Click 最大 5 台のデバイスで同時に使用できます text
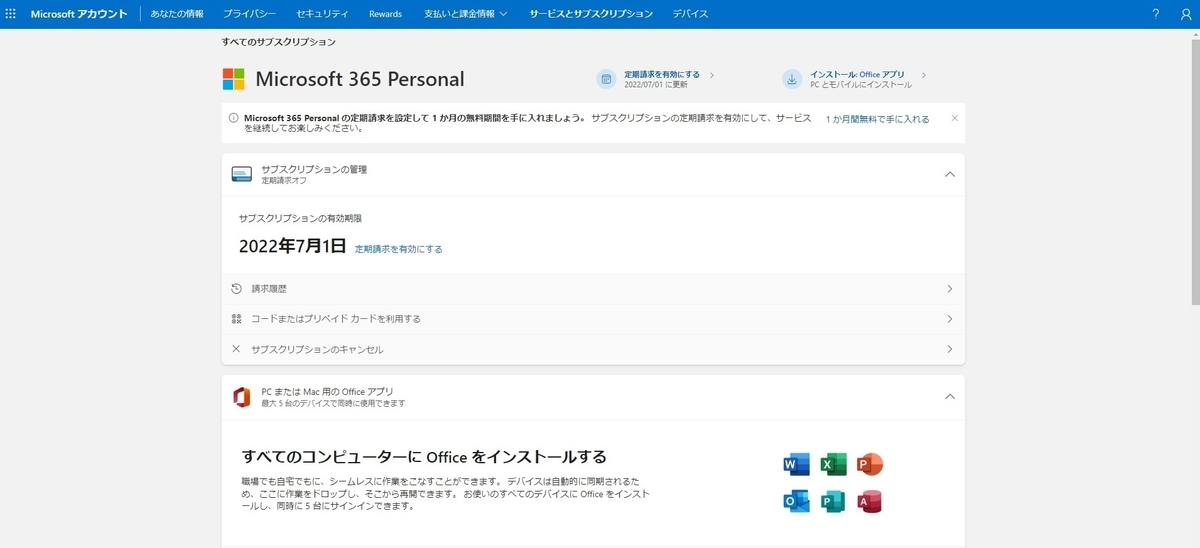Image resolution: width=1200 pixels, height=548 pixels. click(x=333, y=403)
